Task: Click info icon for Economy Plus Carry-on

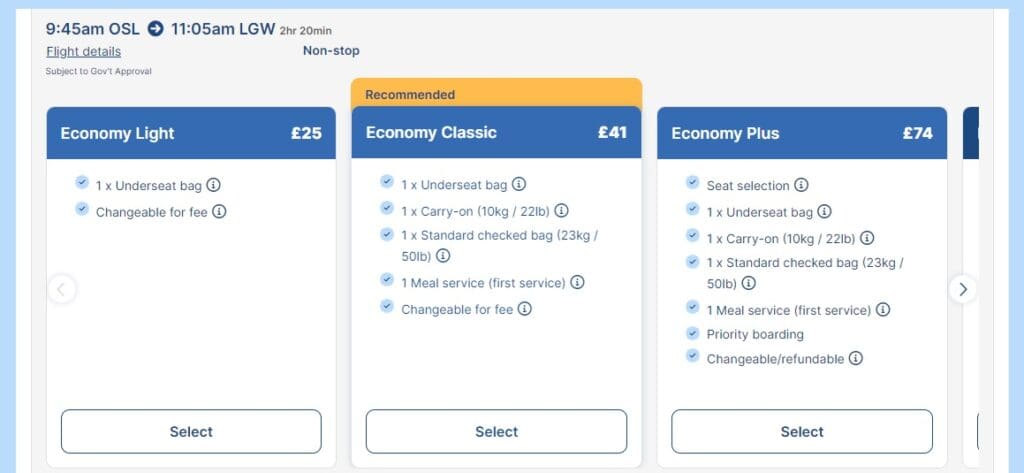Action: pos(867,238)
